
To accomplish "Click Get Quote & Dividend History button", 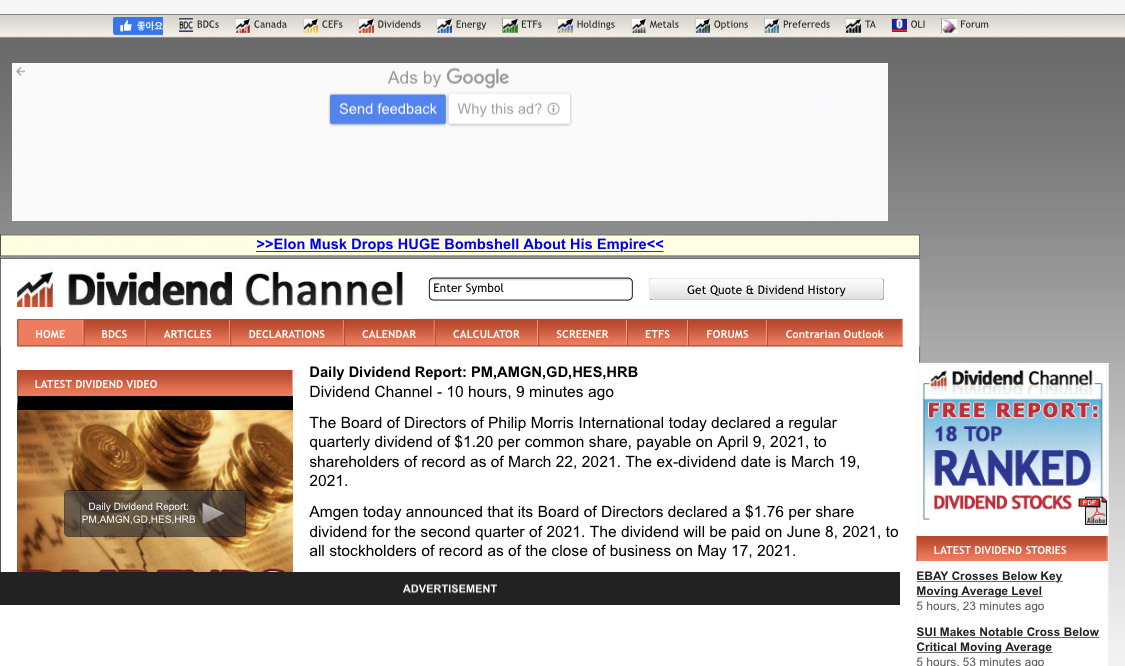I will tap(766, 289).
